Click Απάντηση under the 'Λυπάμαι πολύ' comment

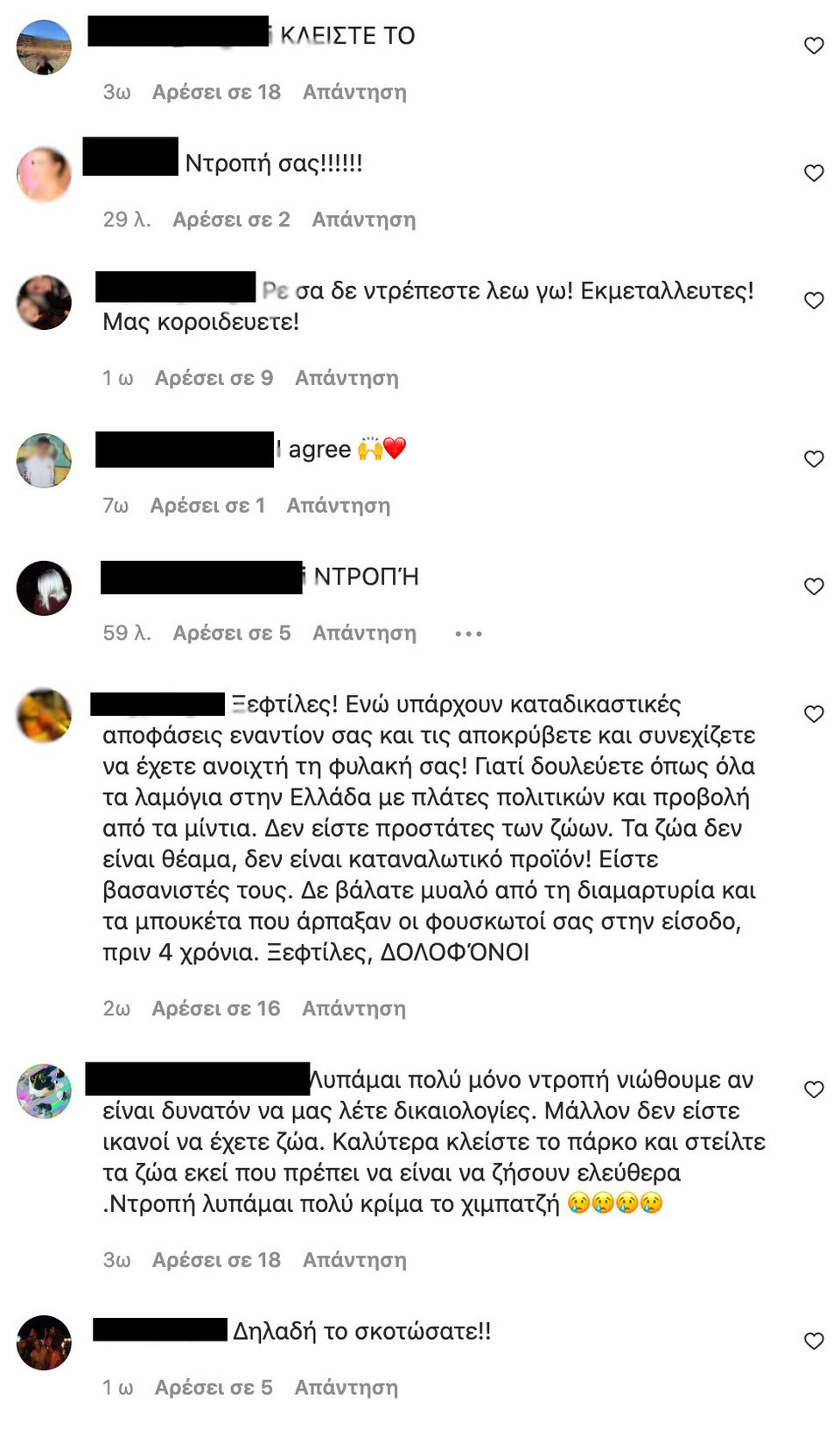pyautogui.click(x=354, y=1260)
